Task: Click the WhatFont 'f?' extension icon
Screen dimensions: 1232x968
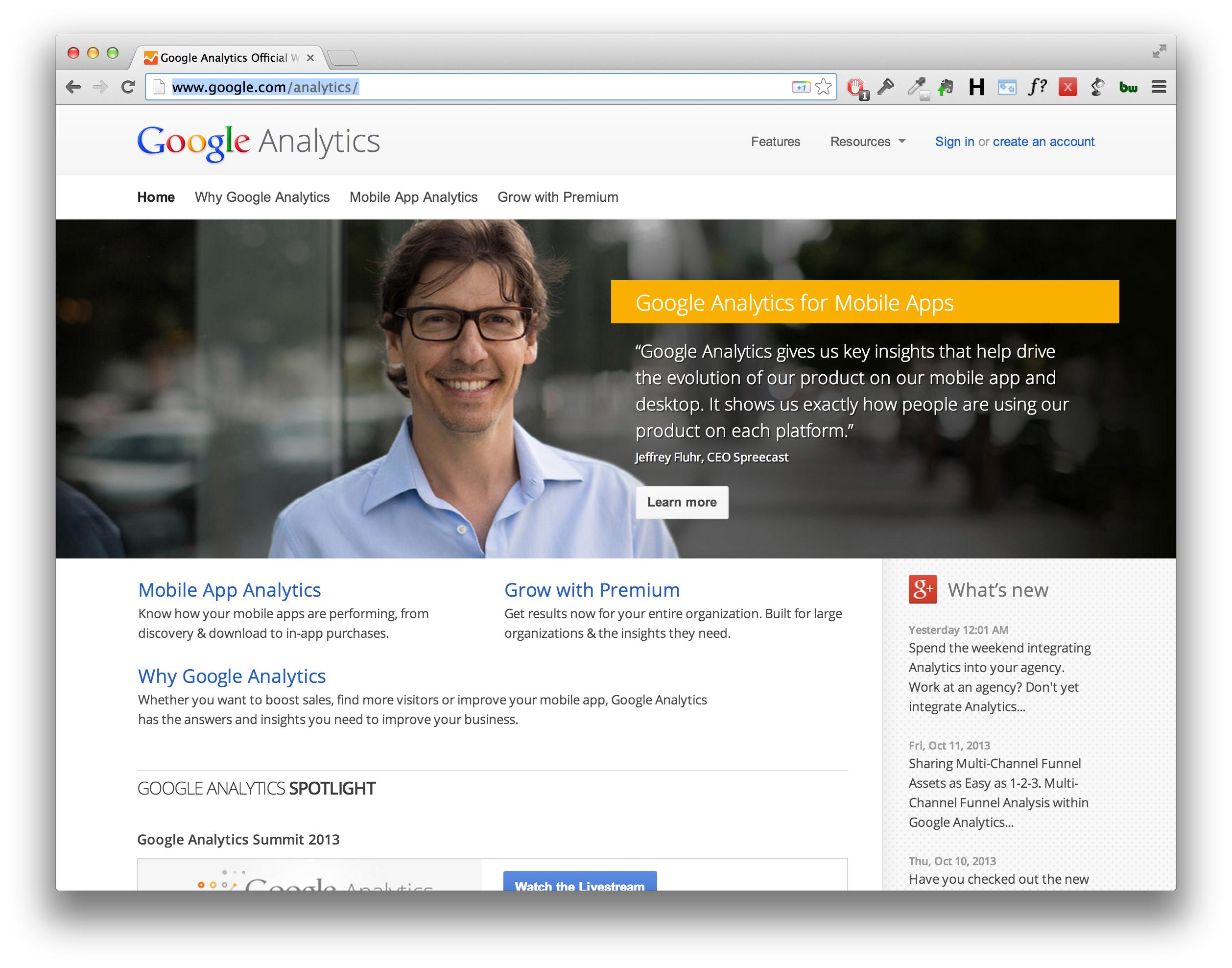Action: click(x=1037, y=87)
